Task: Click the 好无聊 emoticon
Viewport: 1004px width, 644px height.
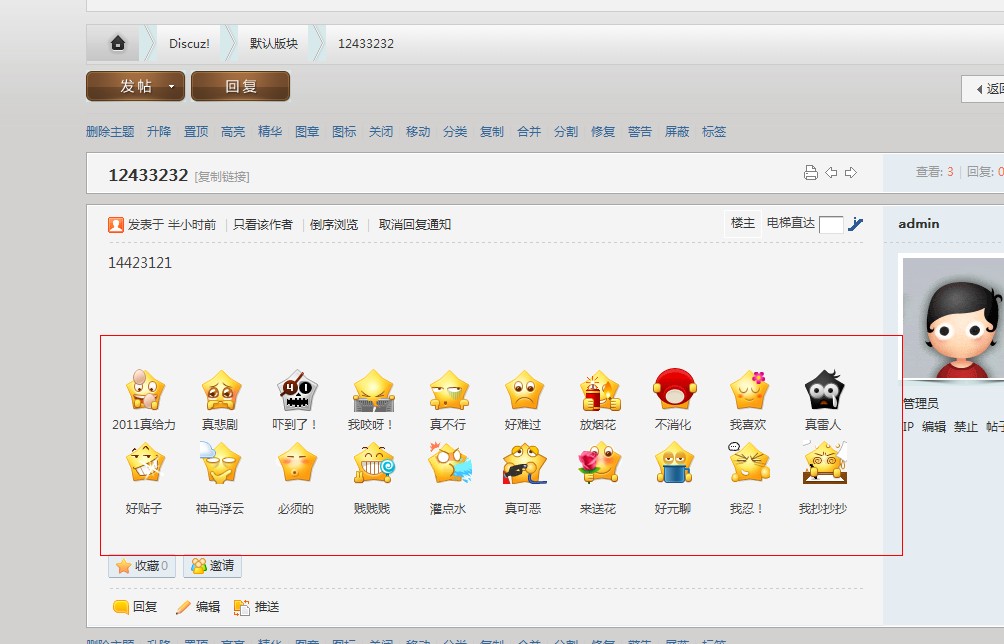Action: coord(674,463)
